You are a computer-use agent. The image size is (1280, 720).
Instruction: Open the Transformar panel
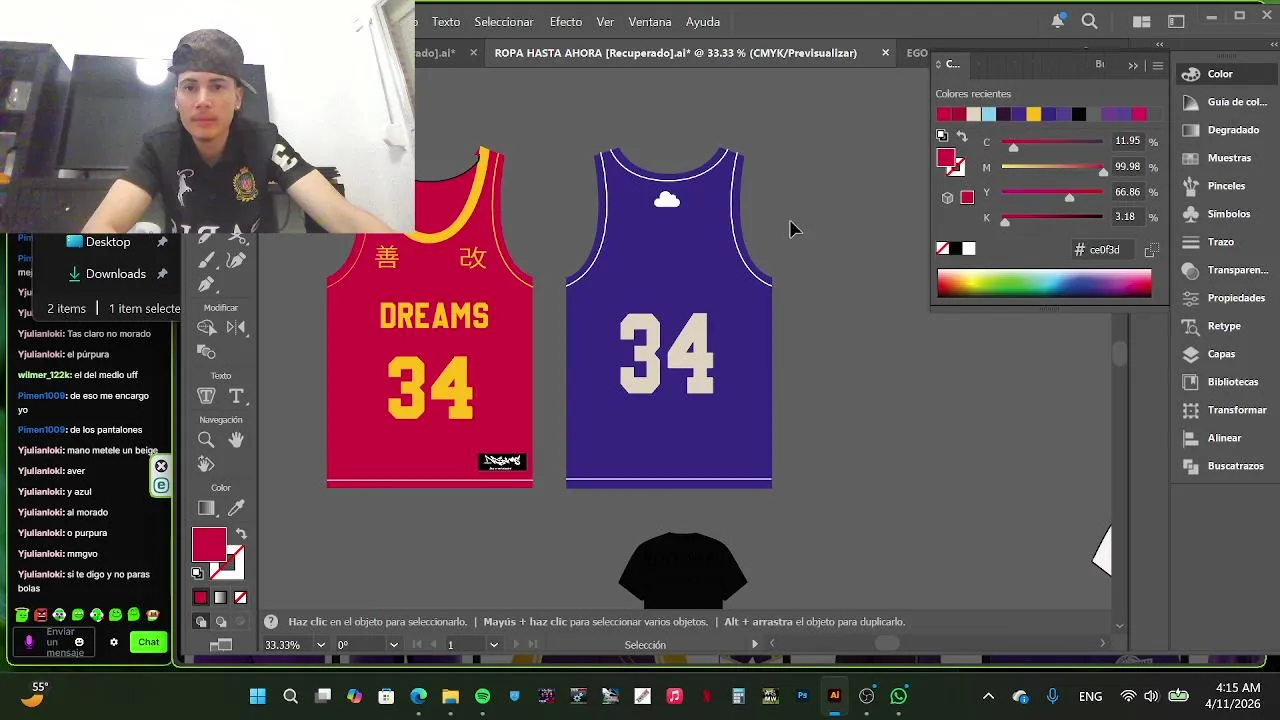coord(1224,410)
